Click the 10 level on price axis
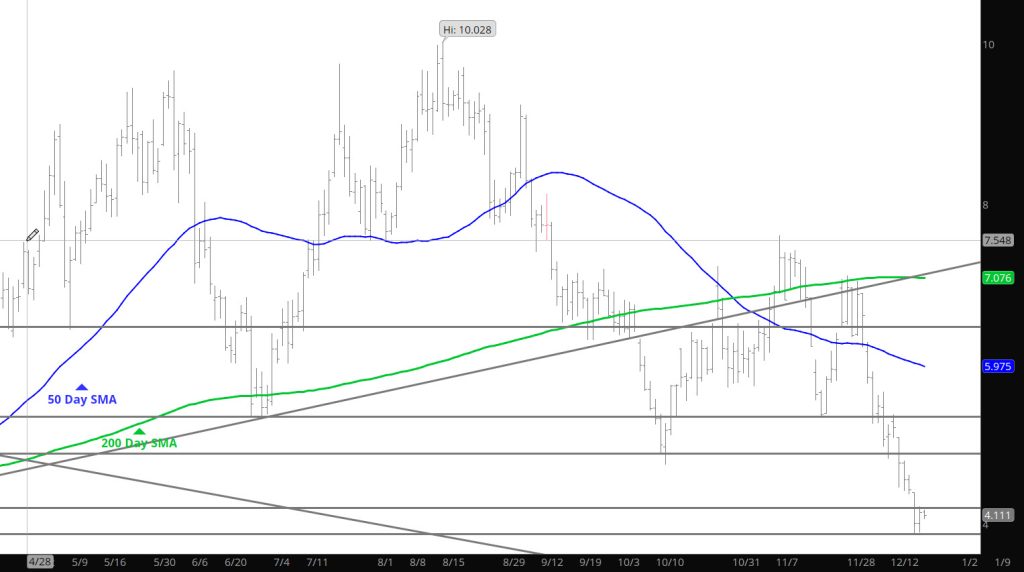 (x=988, y=45)
